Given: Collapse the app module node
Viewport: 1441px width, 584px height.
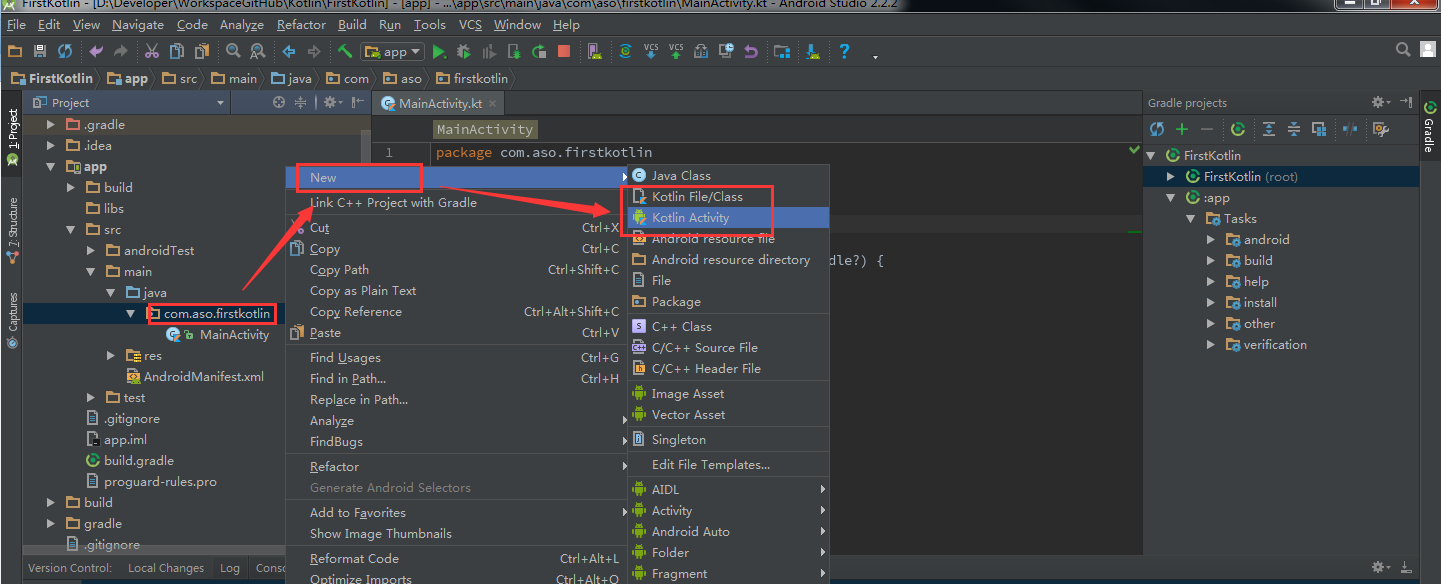Looking at the screenshot, I should 51,167.
